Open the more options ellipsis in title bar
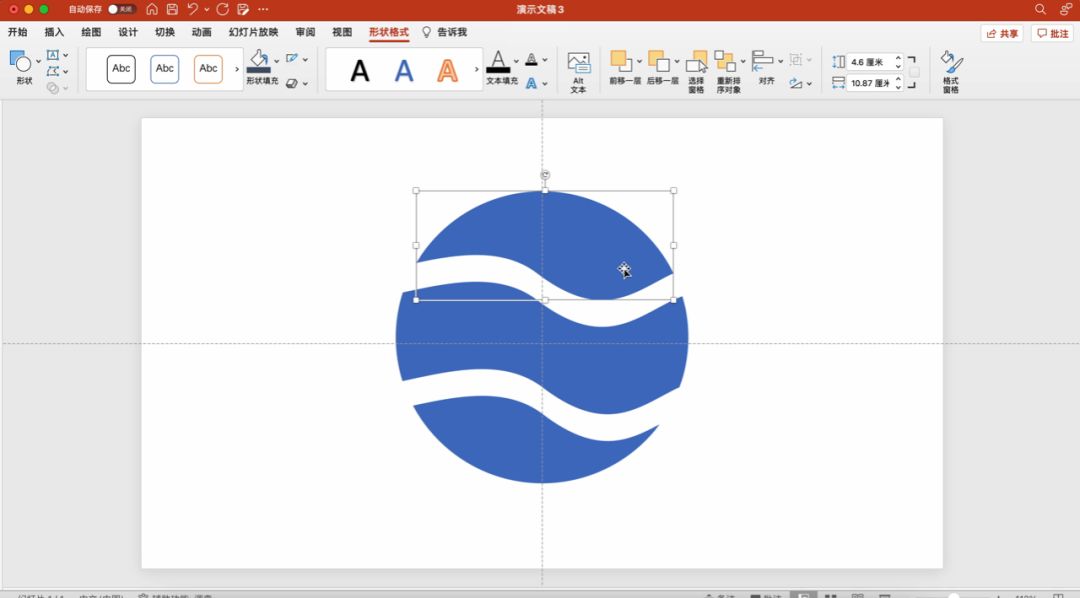 point(263,9)
